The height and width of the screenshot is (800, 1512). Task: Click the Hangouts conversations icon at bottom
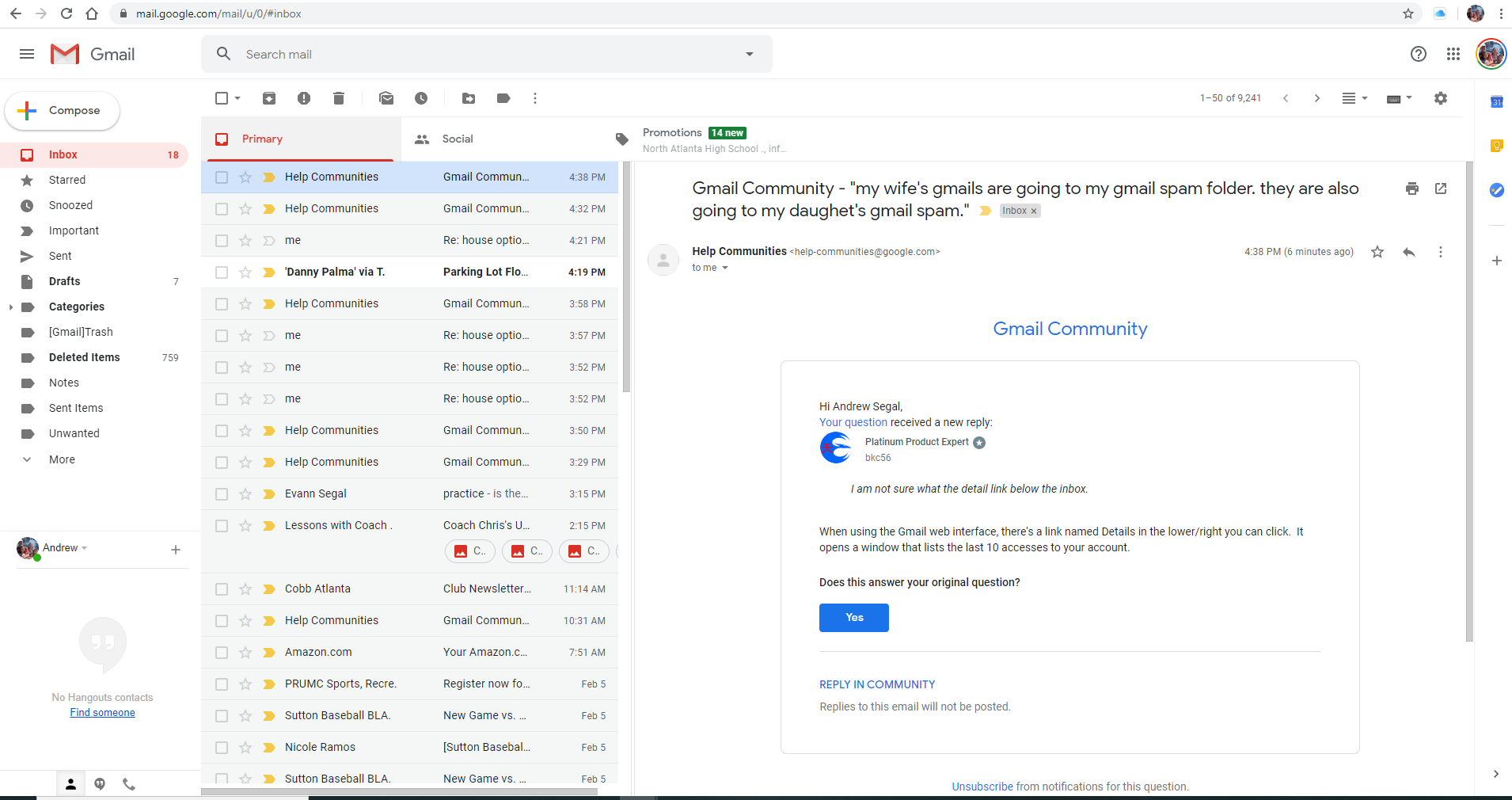(100, 784)
